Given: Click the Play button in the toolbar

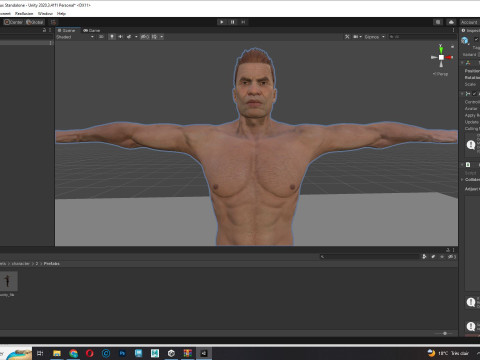Looking at the screenshot, I should (222, 22).
